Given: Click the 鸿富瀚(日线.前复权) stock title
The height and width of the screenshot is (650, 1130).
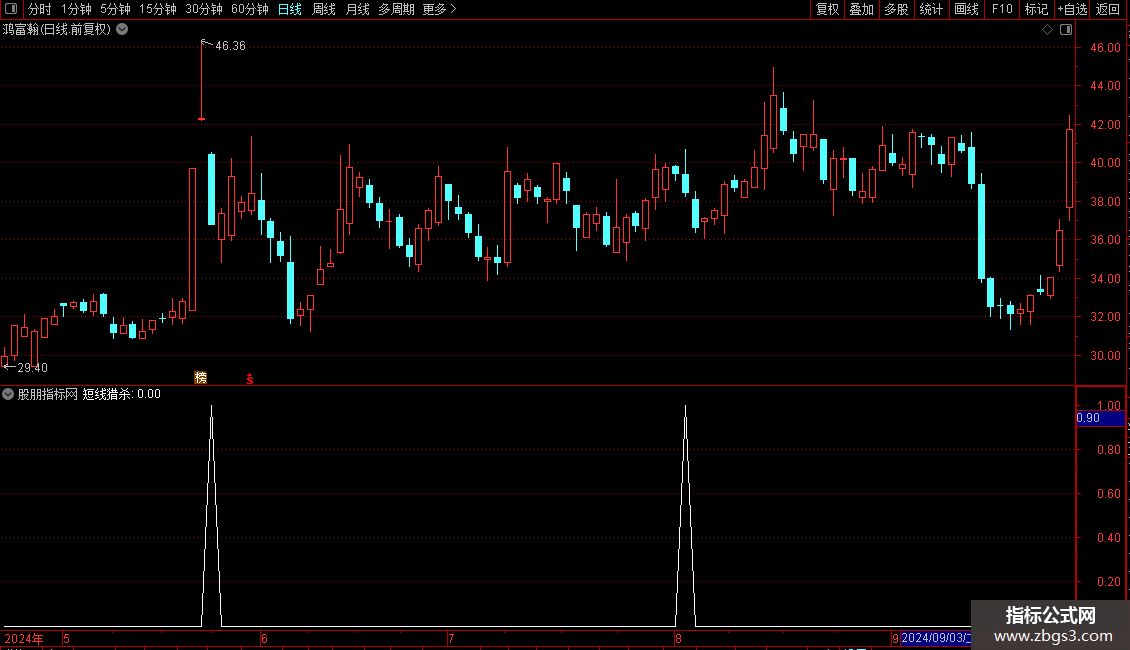Looking at the screenshot, I should point(57,30).
